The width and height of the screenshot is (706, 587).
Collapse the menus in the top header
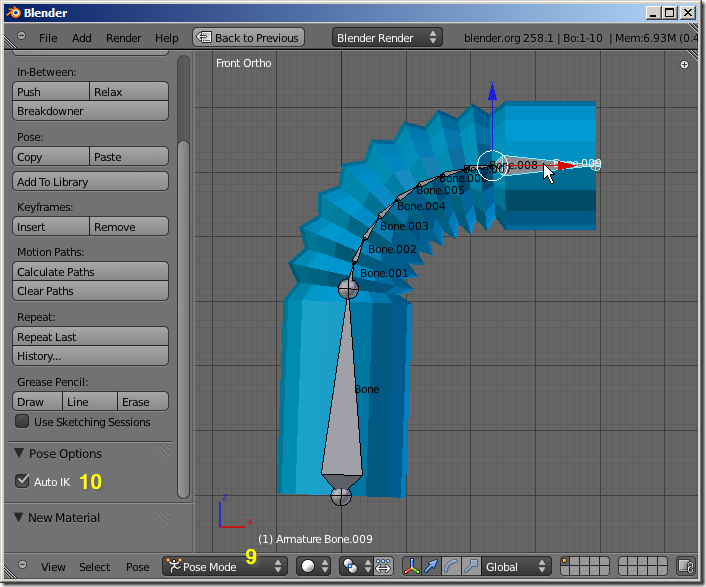(23, 37)
